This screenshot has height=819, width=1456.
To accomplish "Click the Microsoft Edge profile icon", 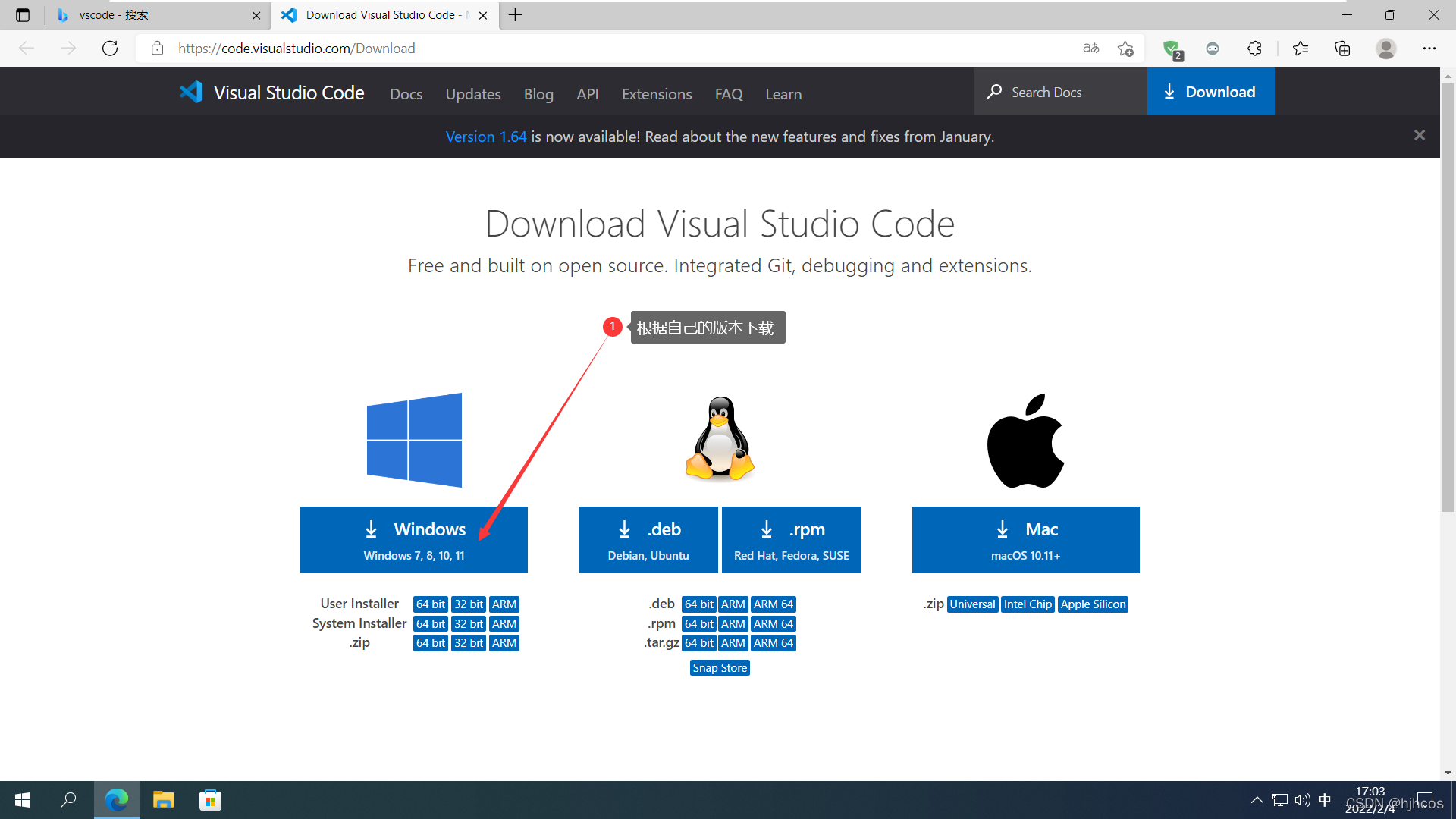I will click(1387, 47).
